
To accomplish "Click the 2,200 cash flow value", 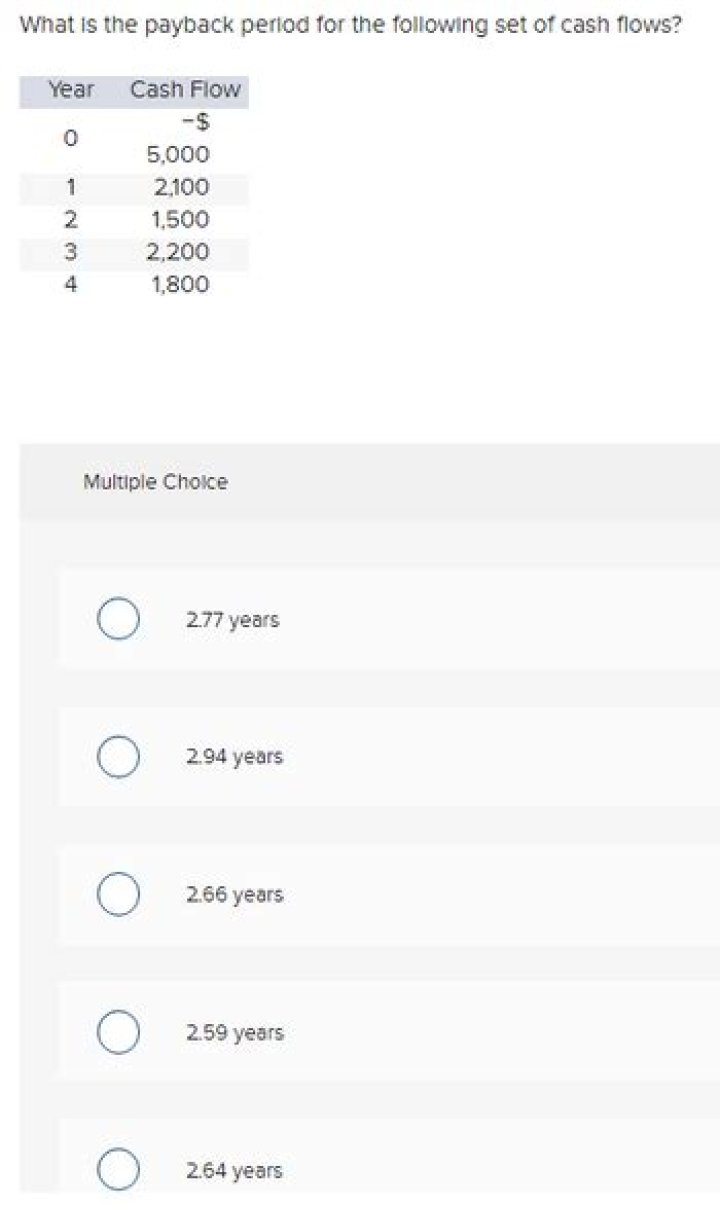I will click(178, 252).
